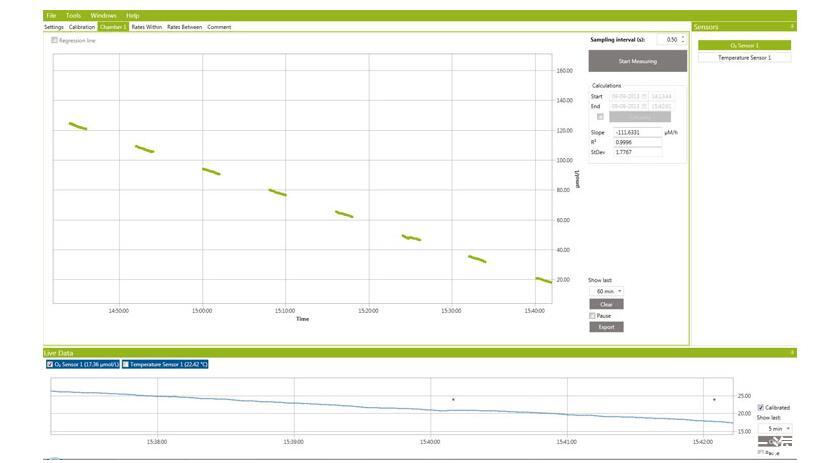This screenshot has width=834, height=463.
Task: Select Temperature Sensor 1 in Sensors panel
Action: point(744,58)
